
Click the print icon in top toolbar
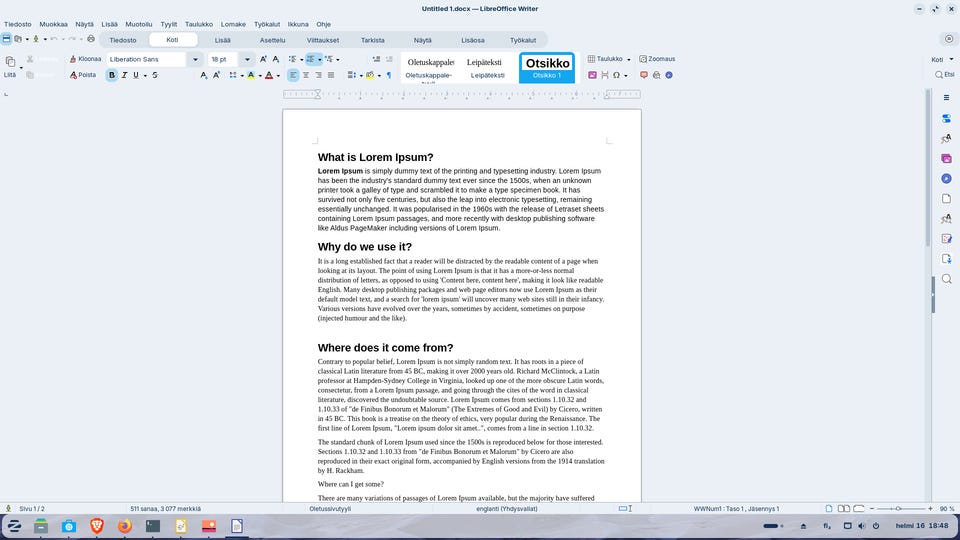click(x=91, y=39)
